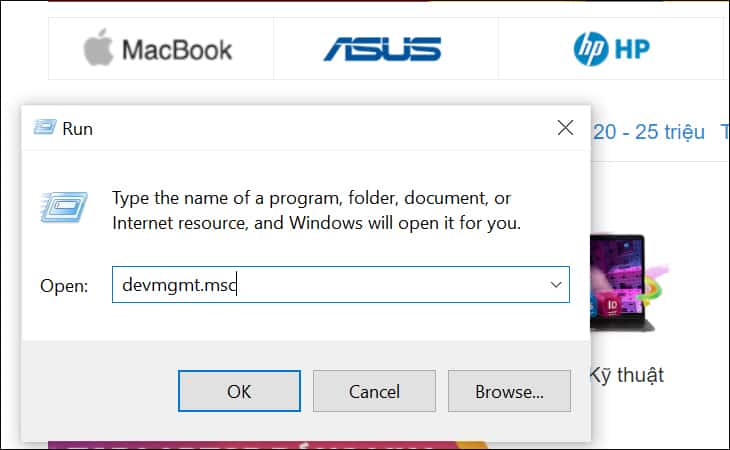The image size is (730, 450).
Task: Click the partially visible filter after 25 triệu
Action: pyautogui.click(x=724, y=132)
